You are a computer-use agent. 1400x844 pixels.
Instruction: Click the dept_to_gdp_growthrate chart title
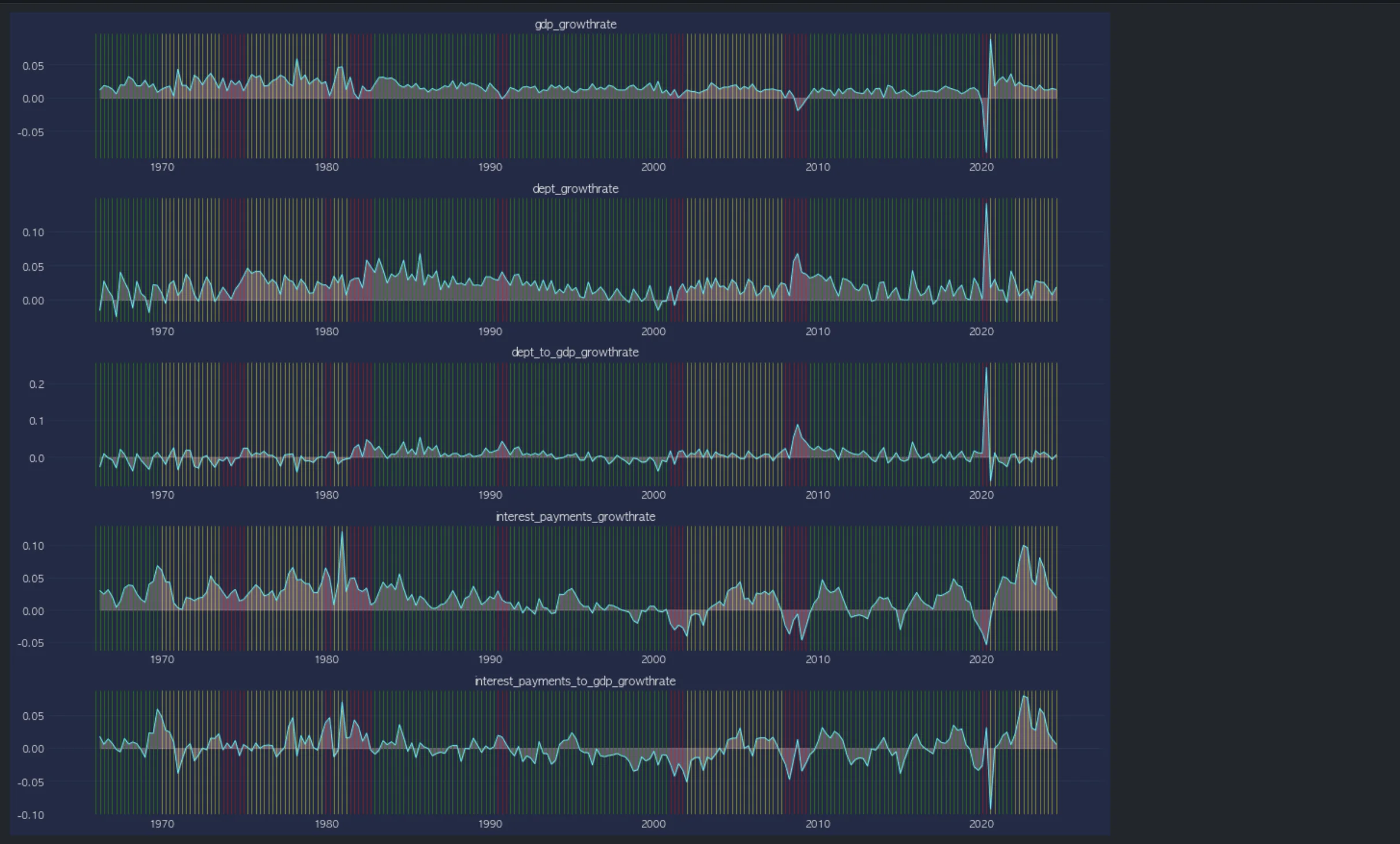pyautogui.click(x=575, y=352)
